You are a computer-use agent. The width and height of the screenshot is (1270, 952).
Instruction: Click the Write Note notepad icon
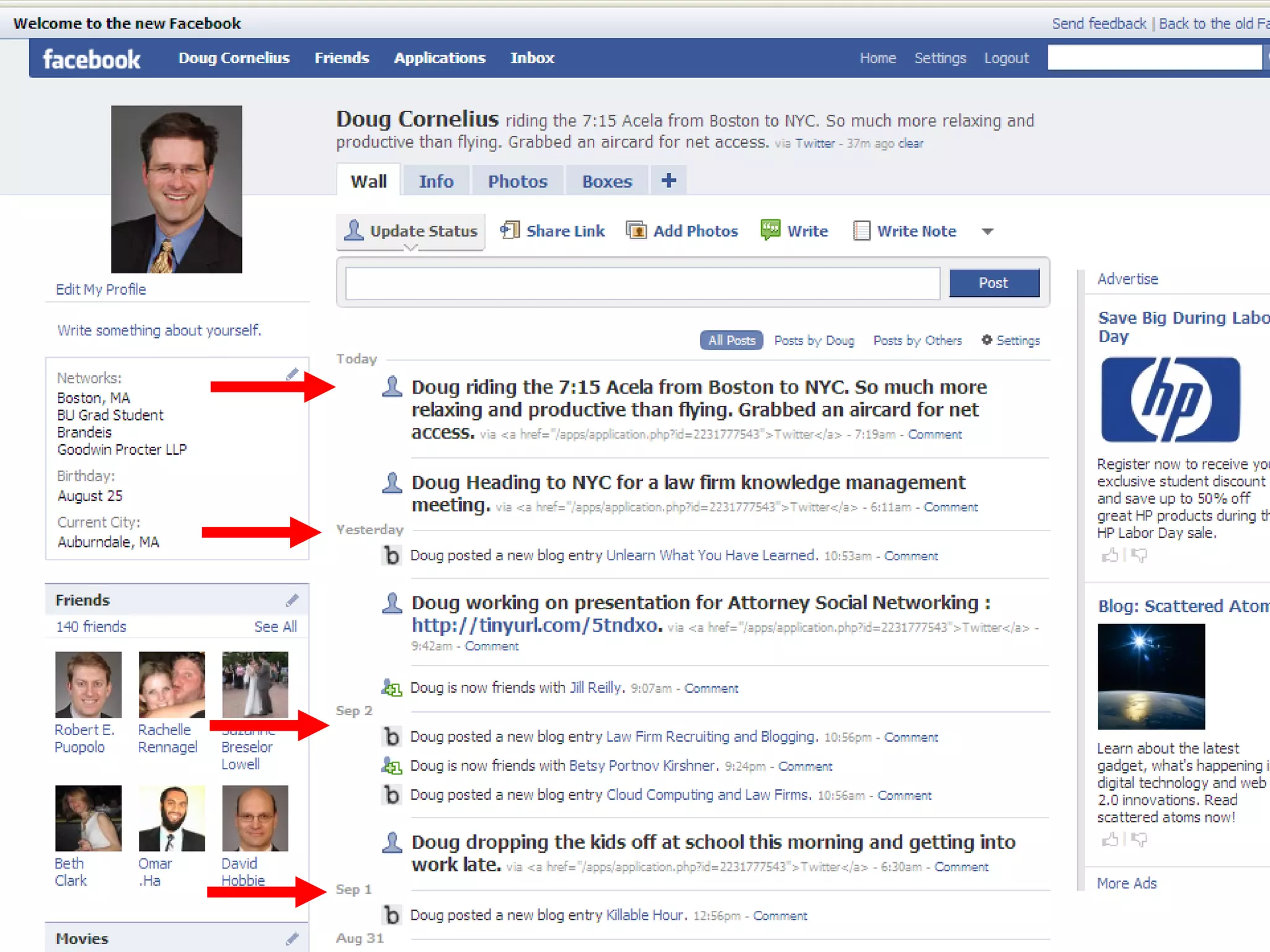[861, 231]
